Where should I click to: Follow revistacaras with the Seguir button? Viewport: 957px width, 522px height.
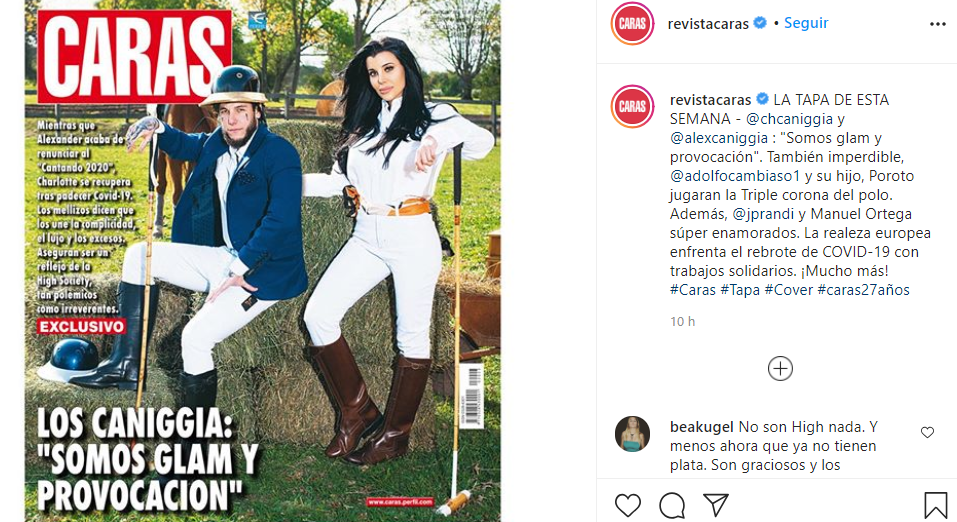806,23
